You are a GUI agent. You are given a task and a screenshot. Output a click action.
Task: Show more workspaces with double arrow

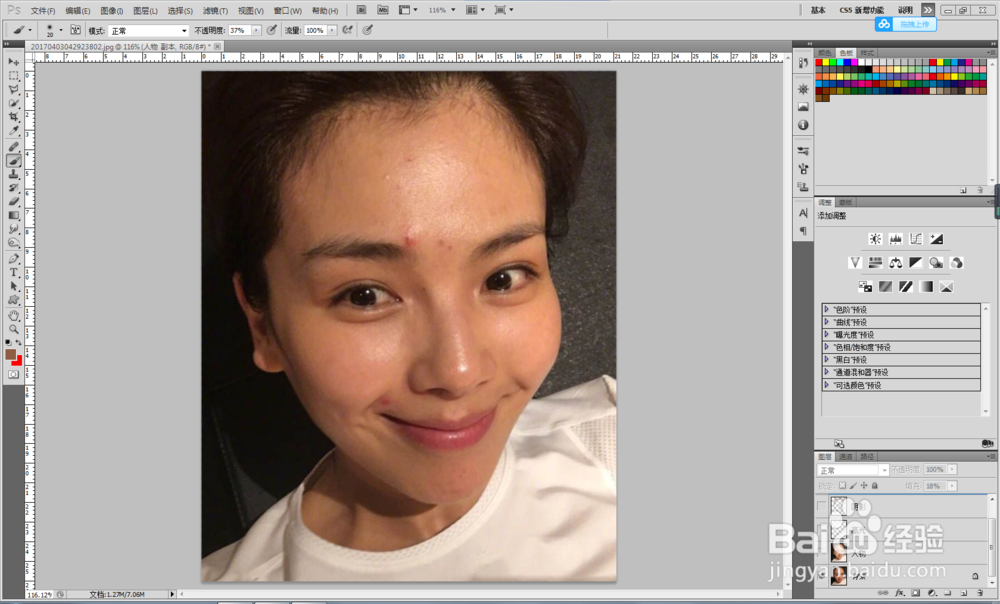[x=927, y=10]
